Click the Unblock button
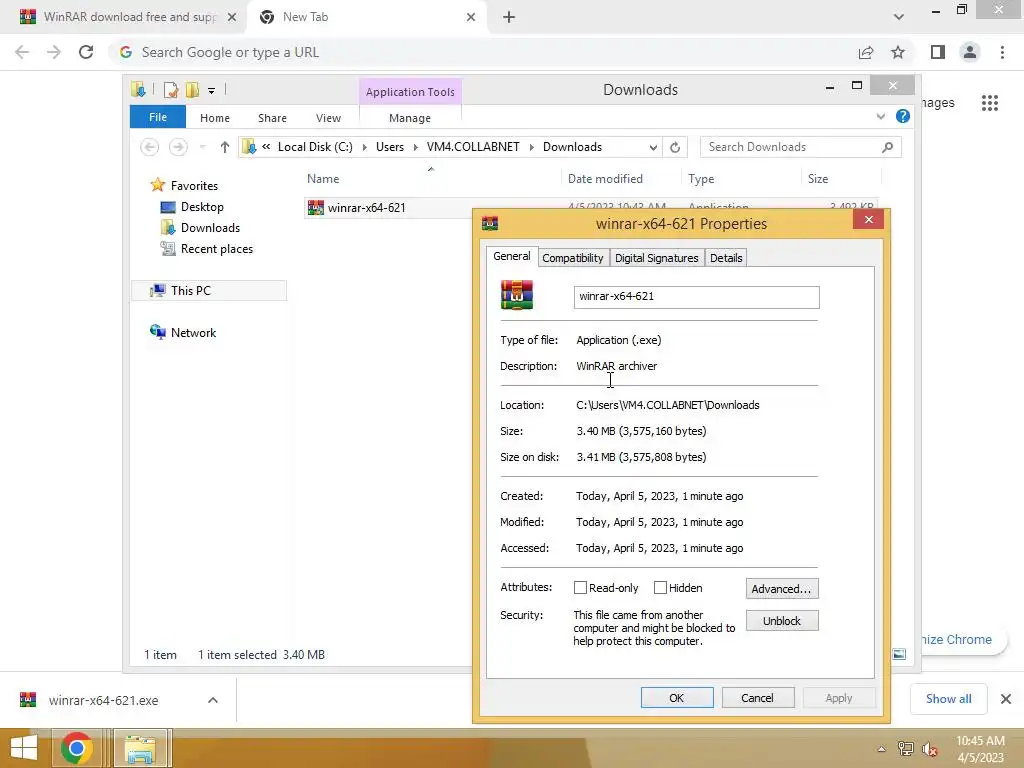 click(x=781, y=620)
